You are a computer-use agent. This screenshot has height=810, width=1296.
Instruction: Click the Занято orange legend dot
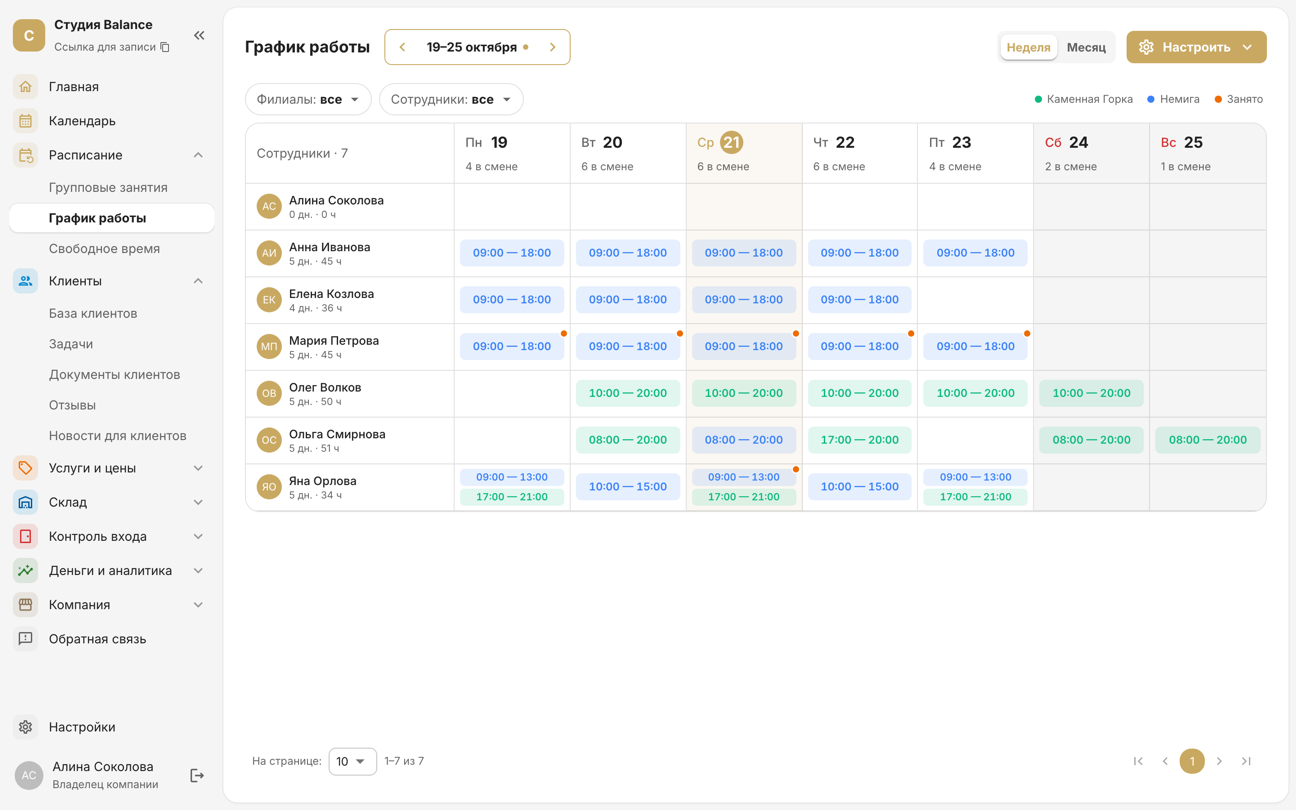pyautogui.click(x=1218, y=99)
